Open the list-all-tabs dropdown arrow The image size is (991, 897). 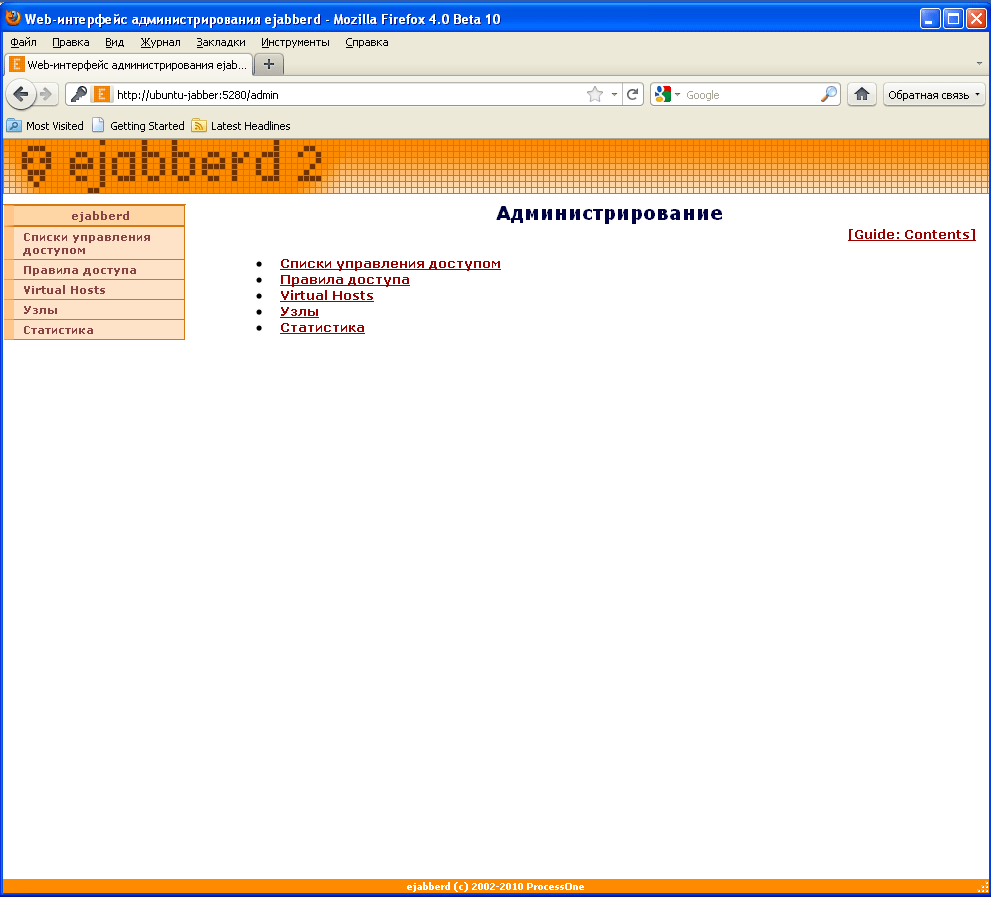pos(979,63)
